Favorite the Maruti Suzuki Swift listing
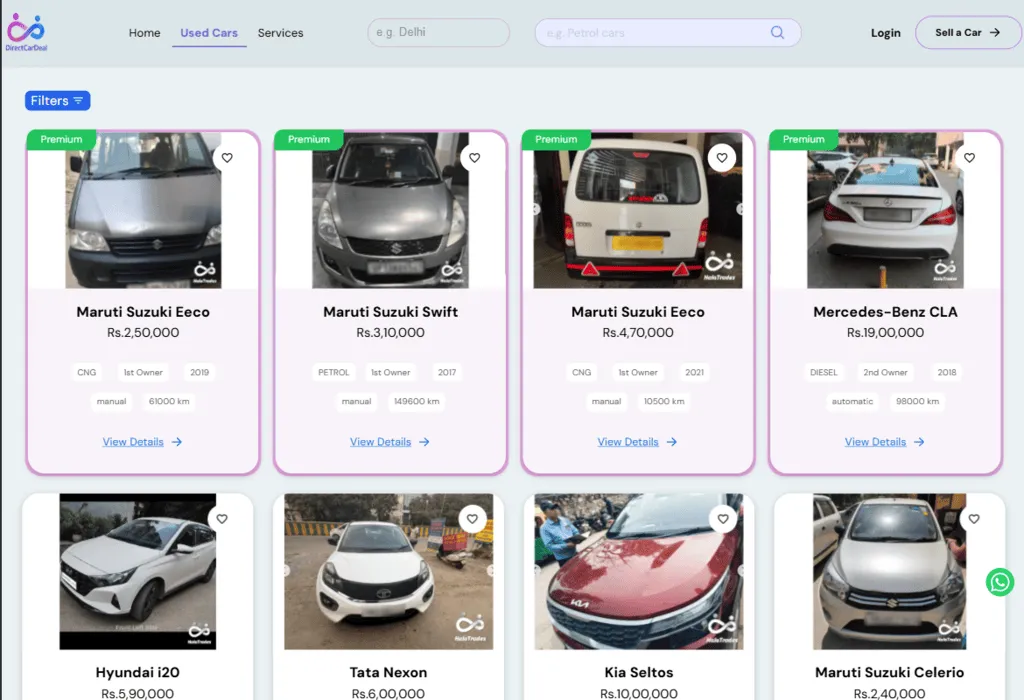The image size is (1024, 700). click(x=474, y=158)
